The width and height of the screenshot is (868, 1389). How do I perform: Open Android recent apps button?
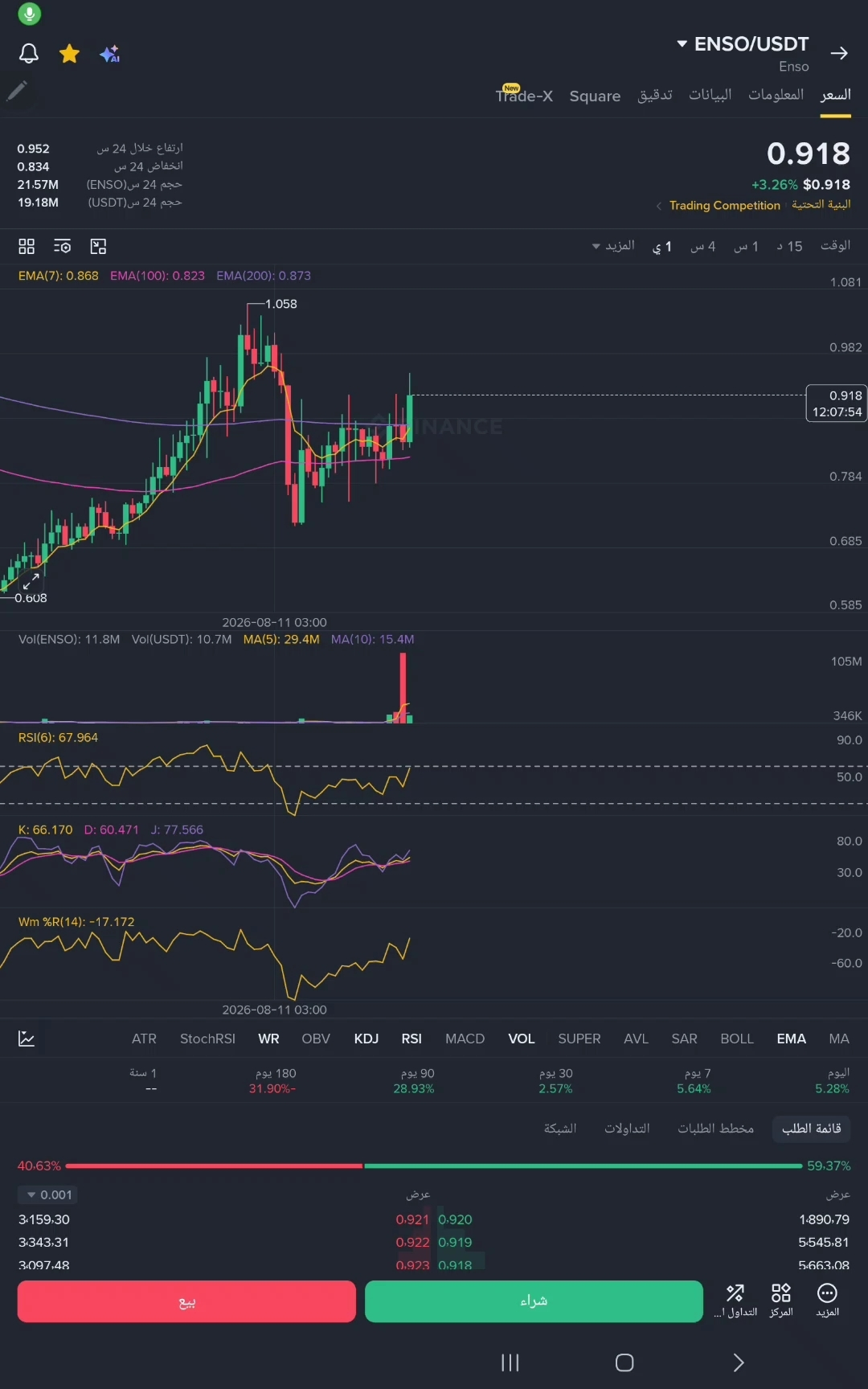pos(510,1362)
